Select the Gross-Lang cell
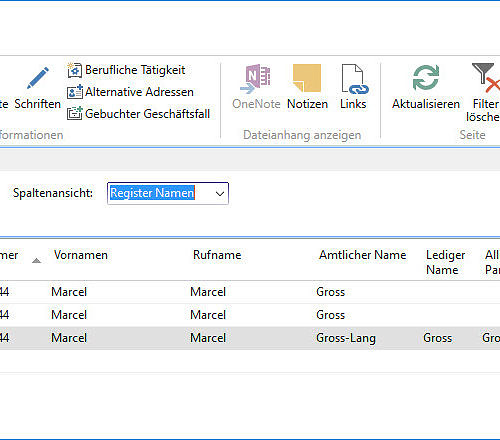Screen dimensions: 500x440 point(346,338)
